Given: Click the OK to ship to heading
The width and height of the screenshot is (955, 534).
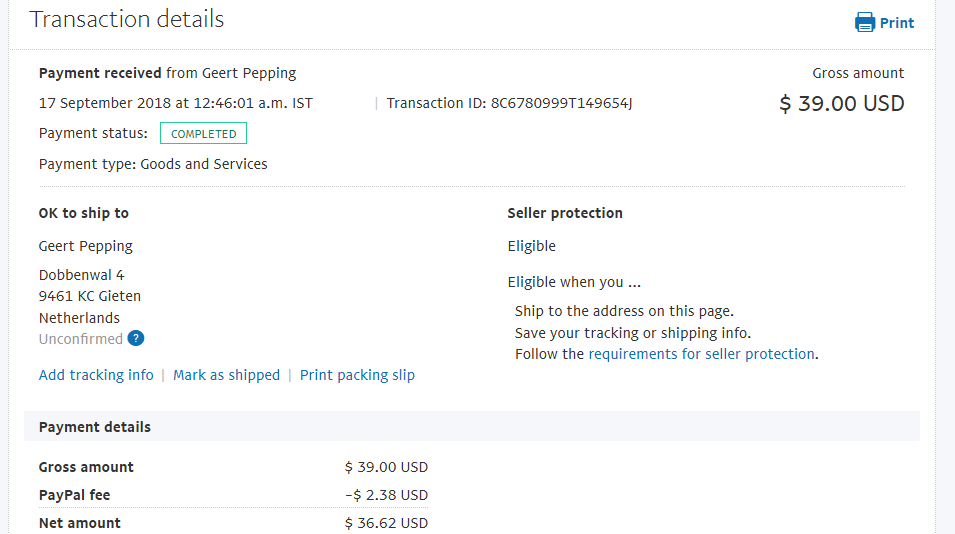Looking at the screenshot, I should pyautogui.click(x=84, y=213).
